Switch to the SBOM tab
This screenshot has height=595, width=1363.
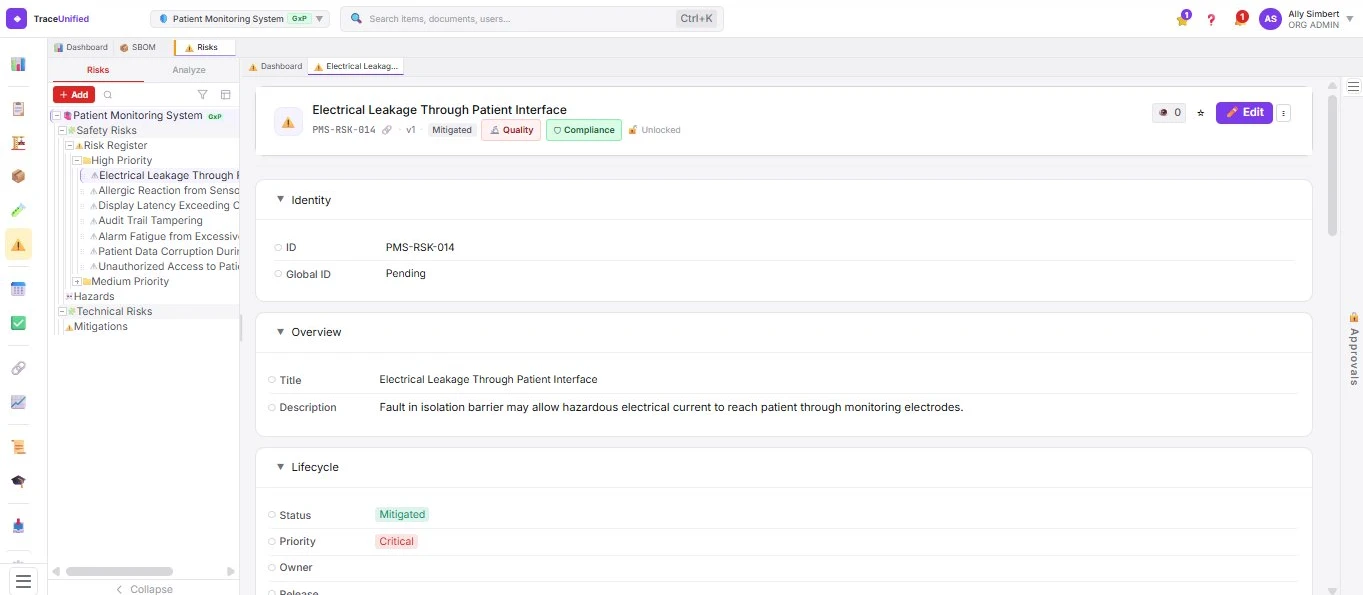pyautogui.click(x=138, y=47)
